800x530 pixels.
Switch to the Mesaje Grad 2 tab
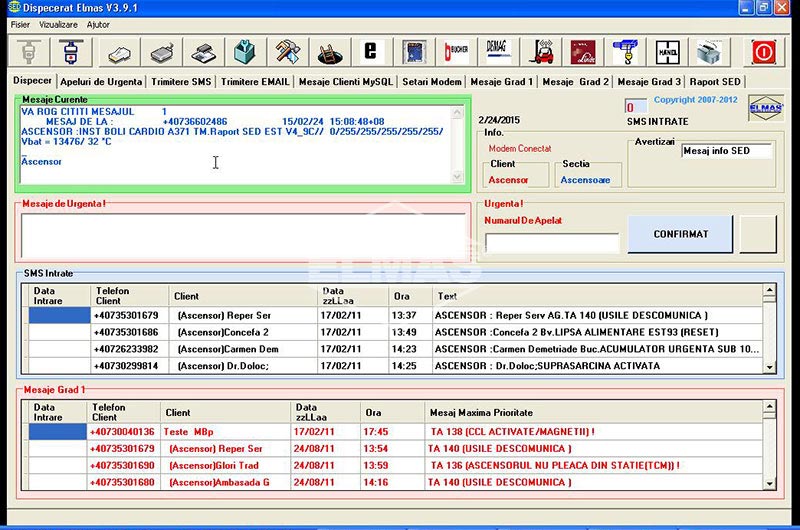click(576, 82)
